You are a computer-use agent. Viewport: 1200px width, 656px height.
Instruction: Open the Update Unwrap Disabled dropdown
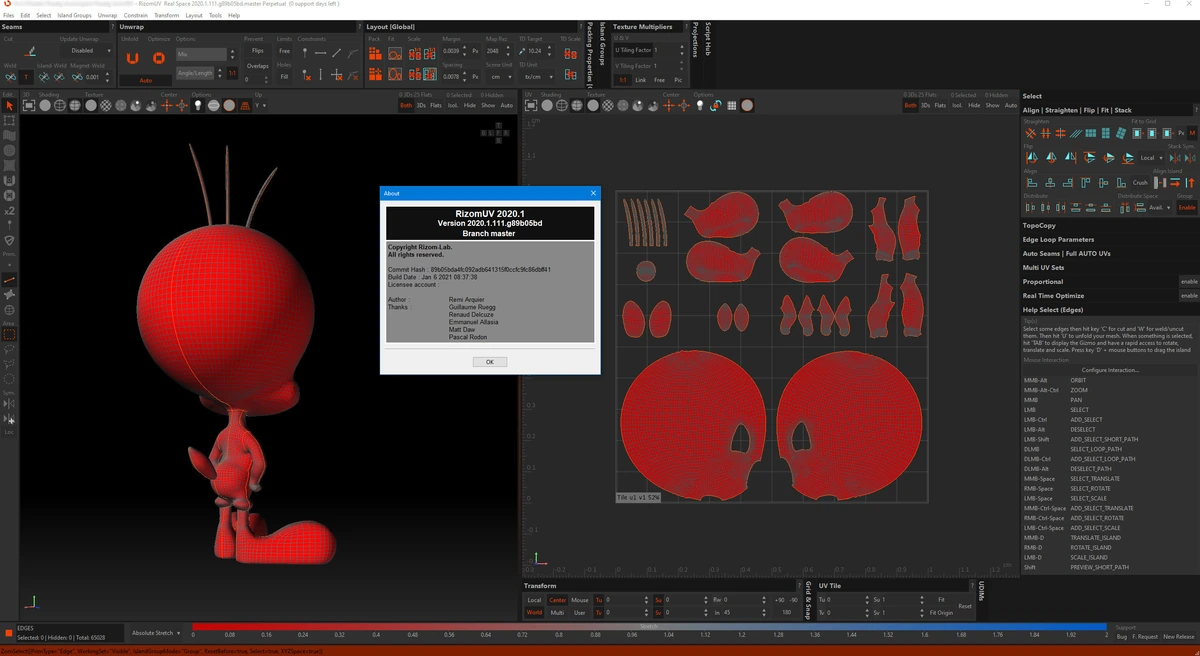[86, 51]
